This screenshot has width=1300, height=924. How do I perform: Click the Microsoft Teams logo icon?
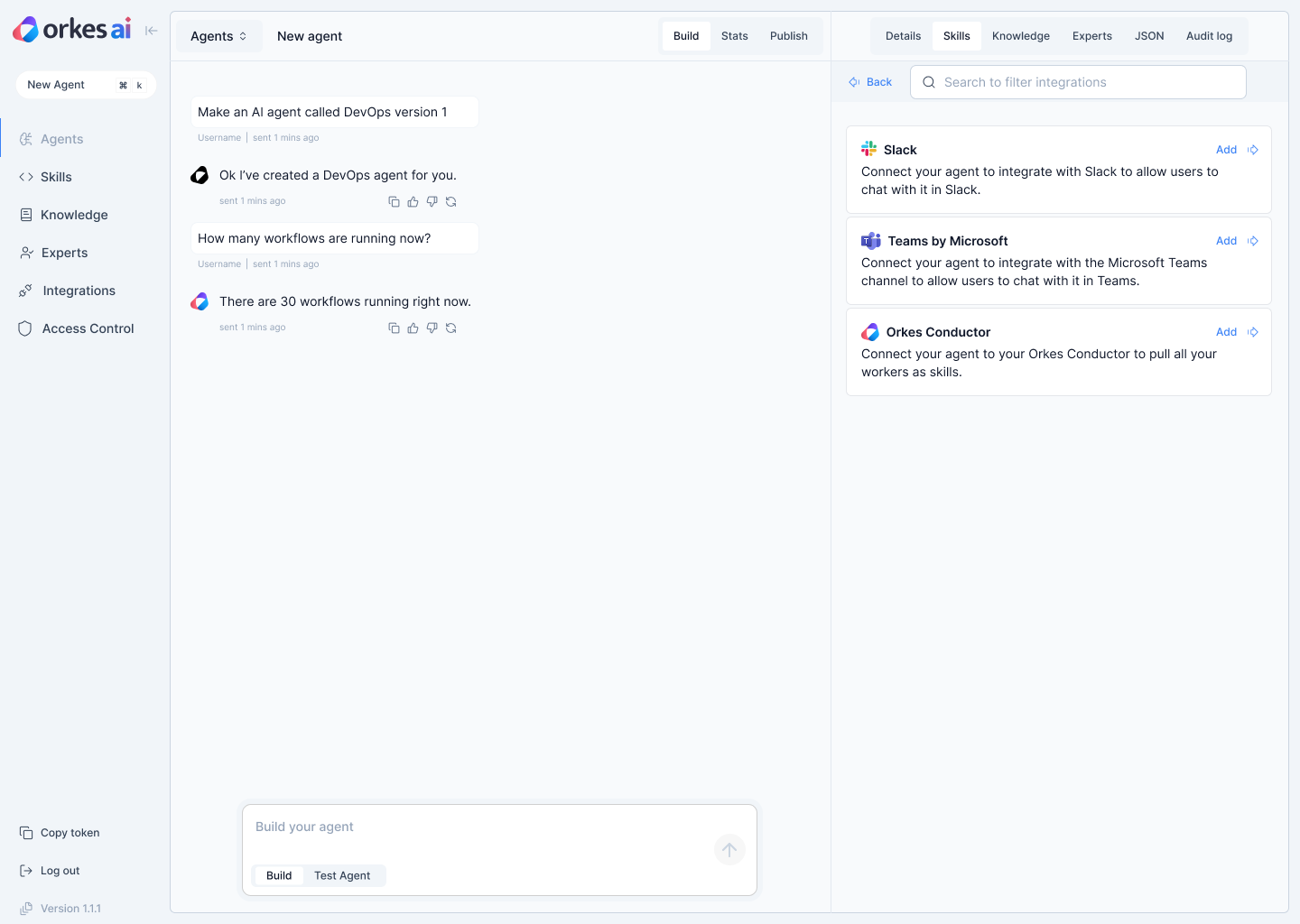click(x=870, y=241)
